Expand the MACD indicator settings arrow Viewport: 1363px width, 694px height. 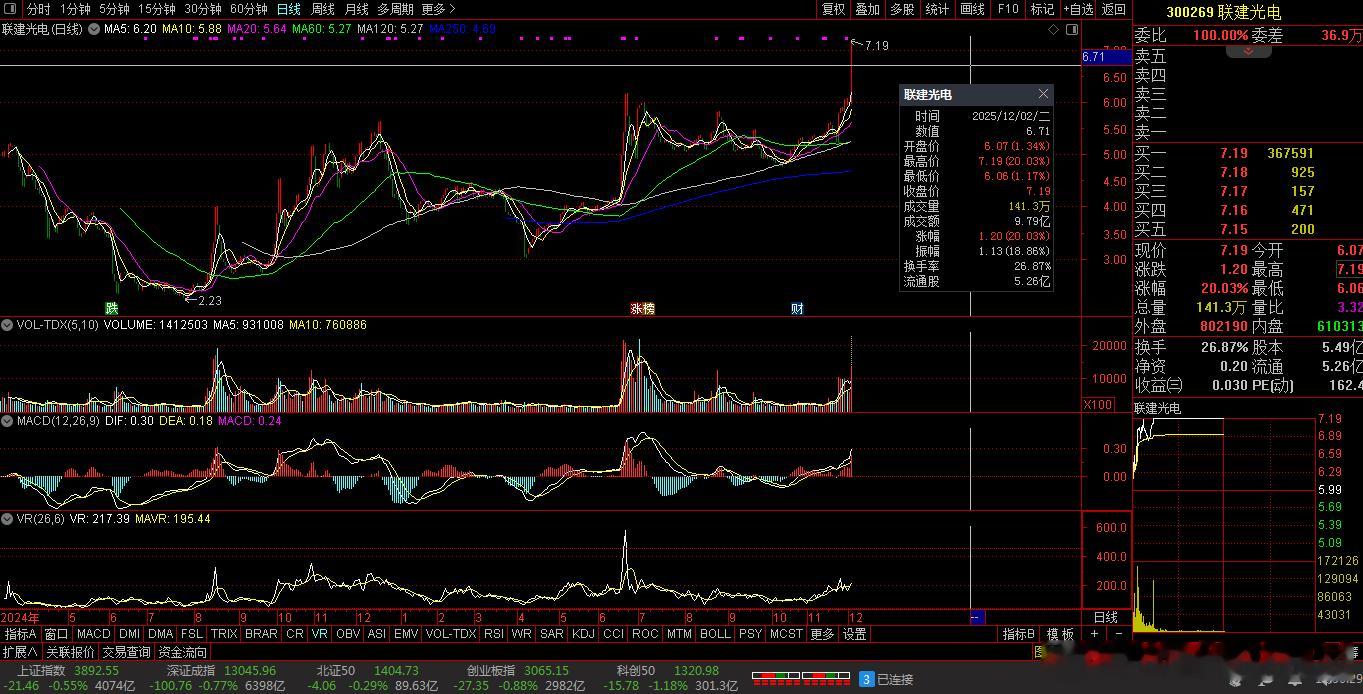[7, 421]
